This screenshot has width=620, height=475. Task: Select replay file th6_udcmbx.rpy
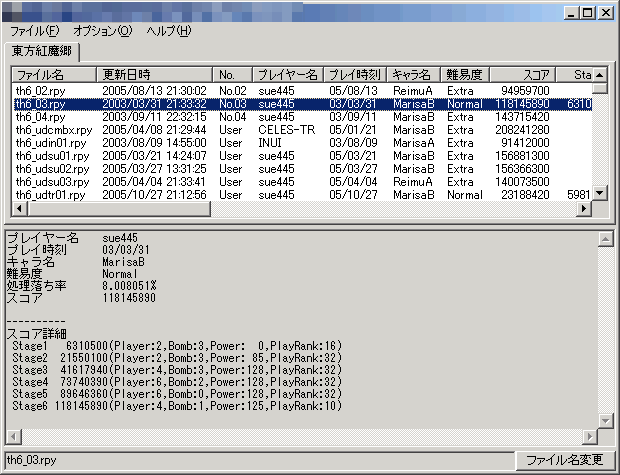pos(54,130)
